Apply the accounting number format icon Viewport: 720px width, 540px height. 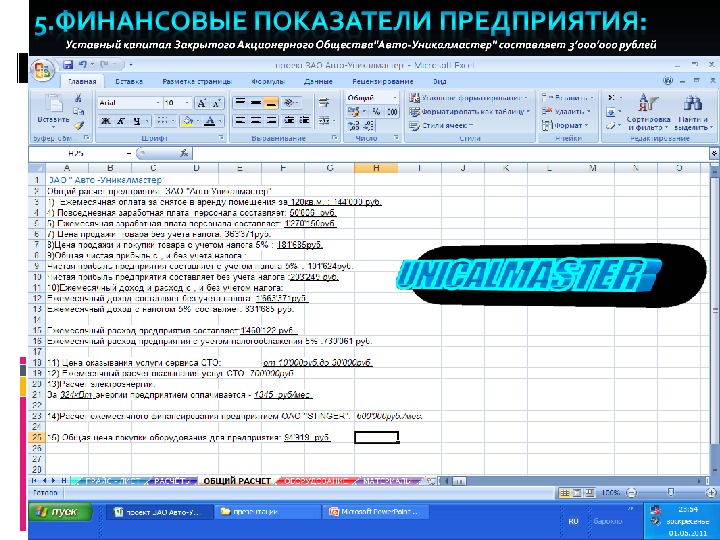click(353, 112)
